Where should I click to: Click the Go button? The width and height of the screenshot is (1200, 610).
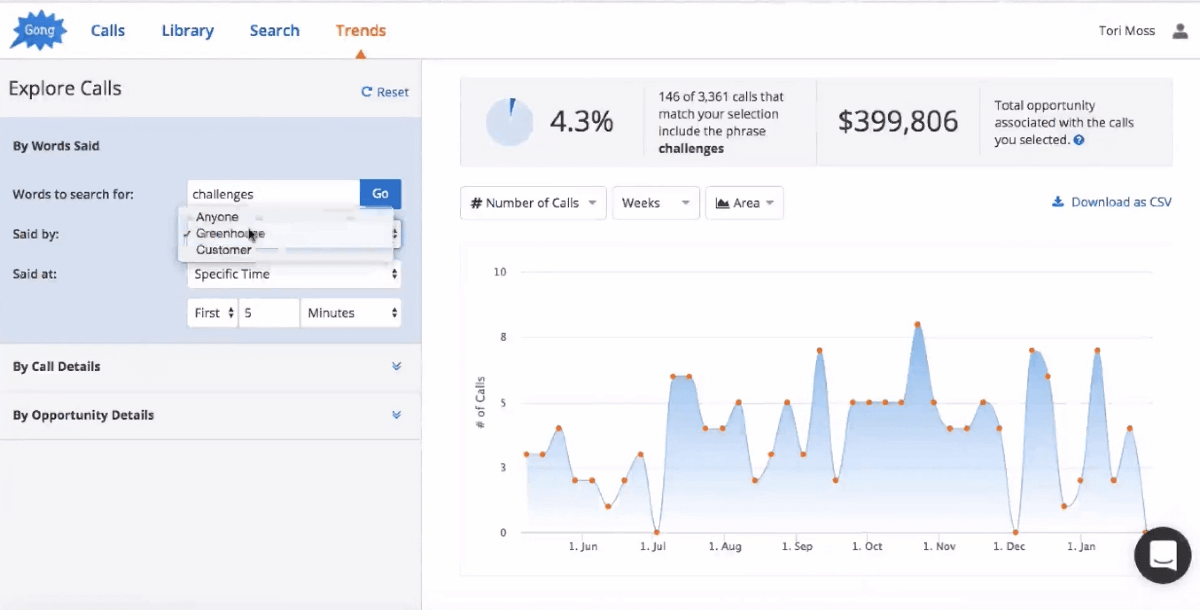(x=380, y=193)
